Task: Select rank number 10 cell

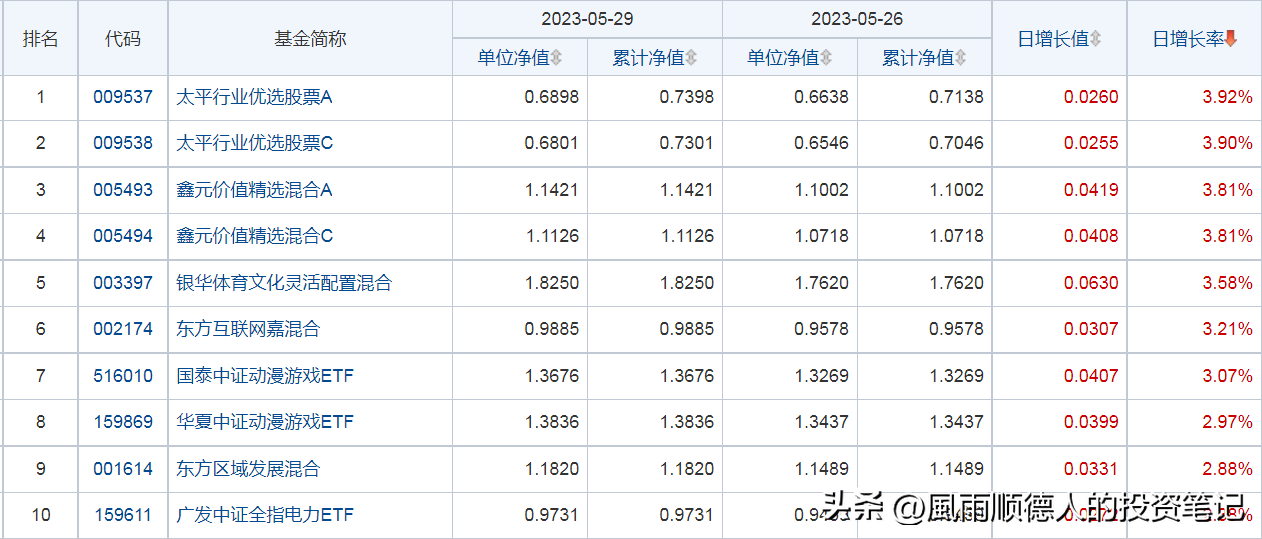Action: click(x=41, y=515)
